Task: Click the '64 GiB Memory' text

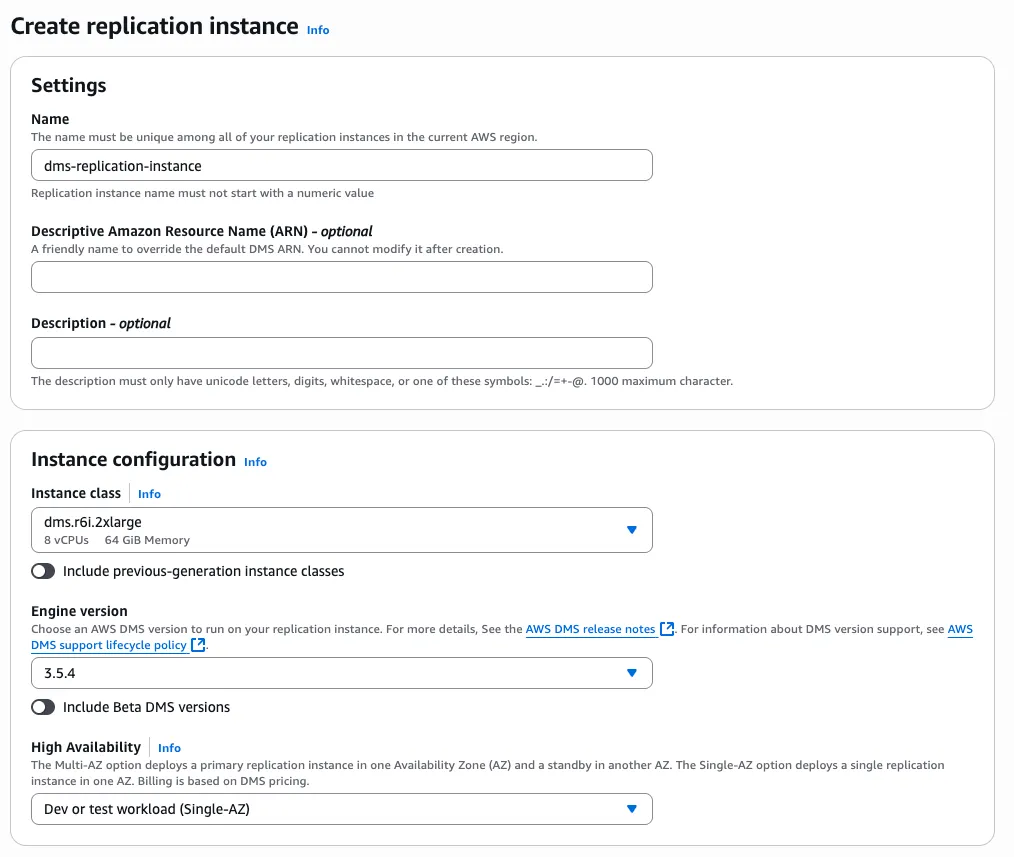Action: click(x=147, y=540)
